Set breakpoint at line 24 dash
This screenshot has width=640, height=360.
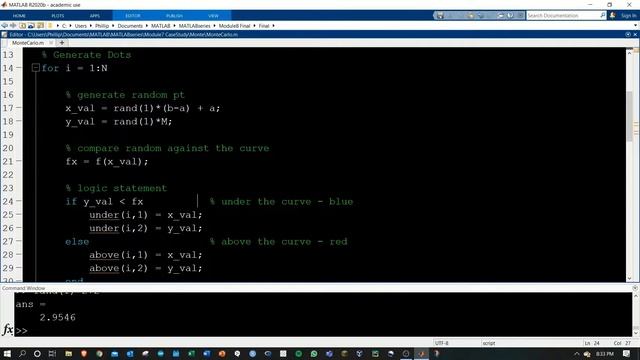tap(19, 201)
